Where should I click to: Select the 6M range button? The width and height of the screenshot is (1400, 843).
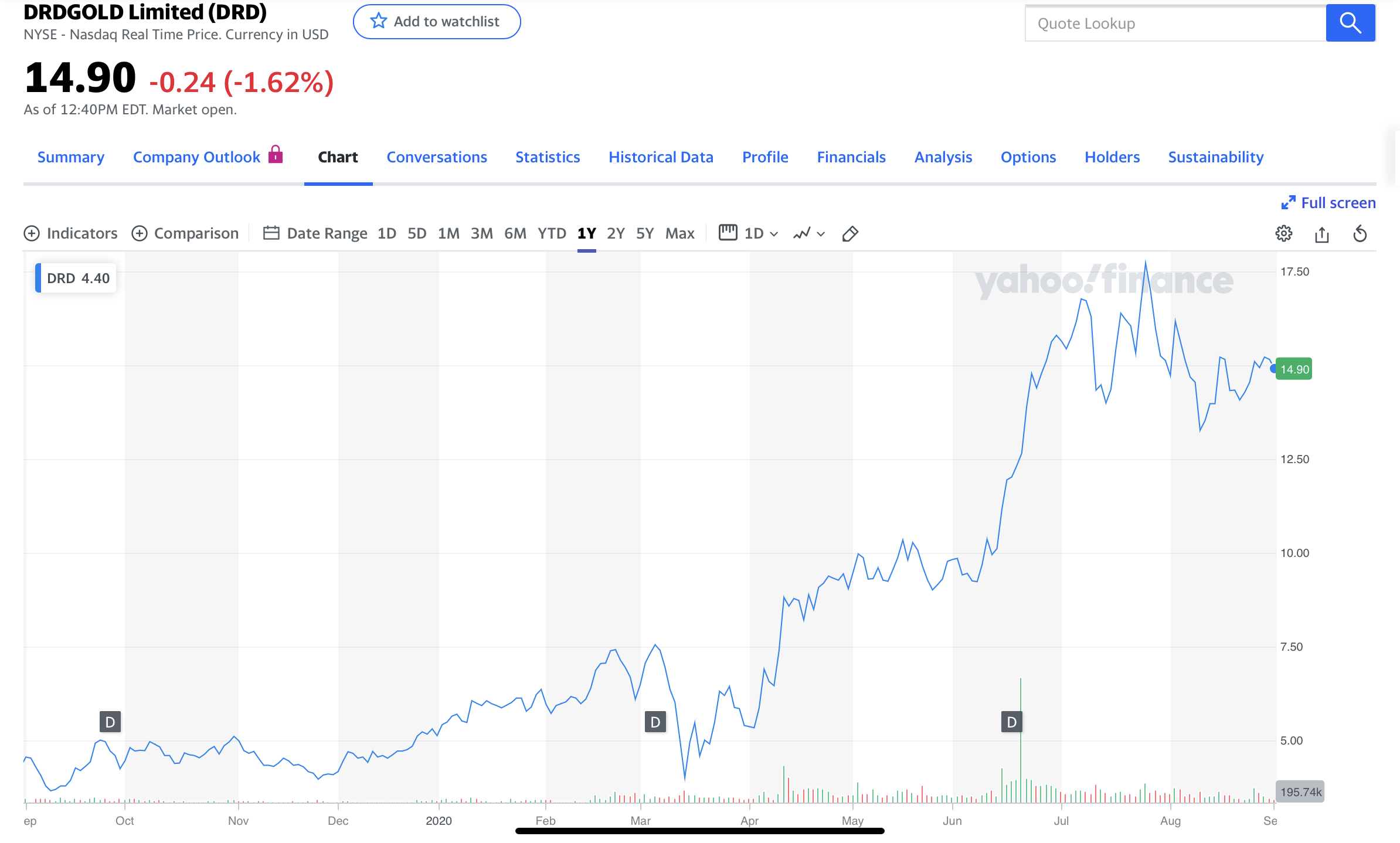[x=515, y=233]
